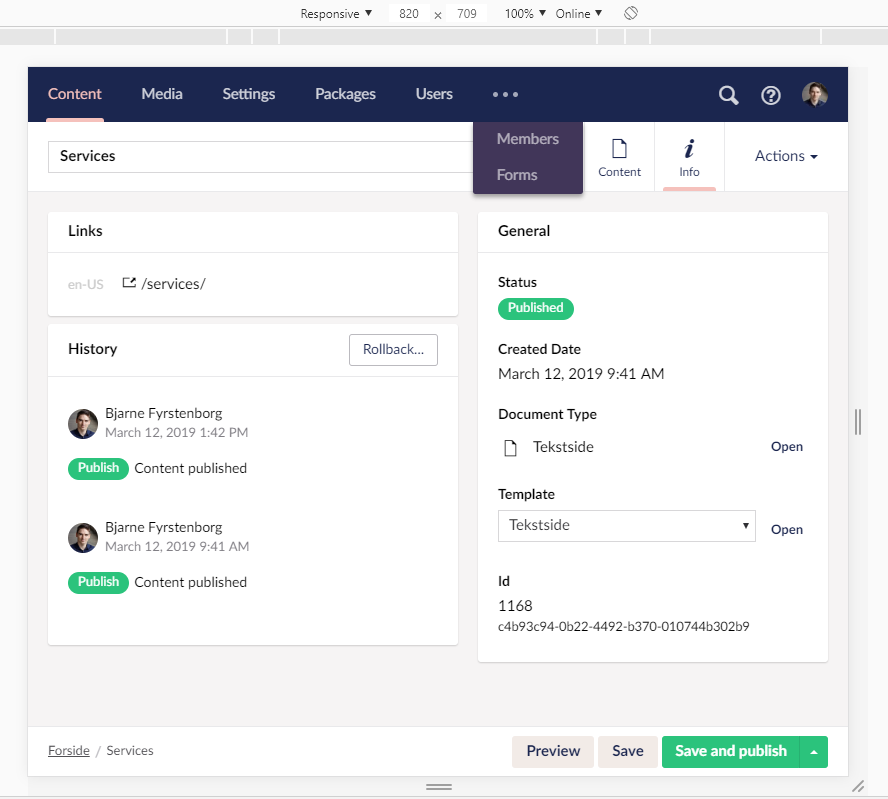The image size is (888, 799).
Task: Click the Save button
Action: click(627, 751)
